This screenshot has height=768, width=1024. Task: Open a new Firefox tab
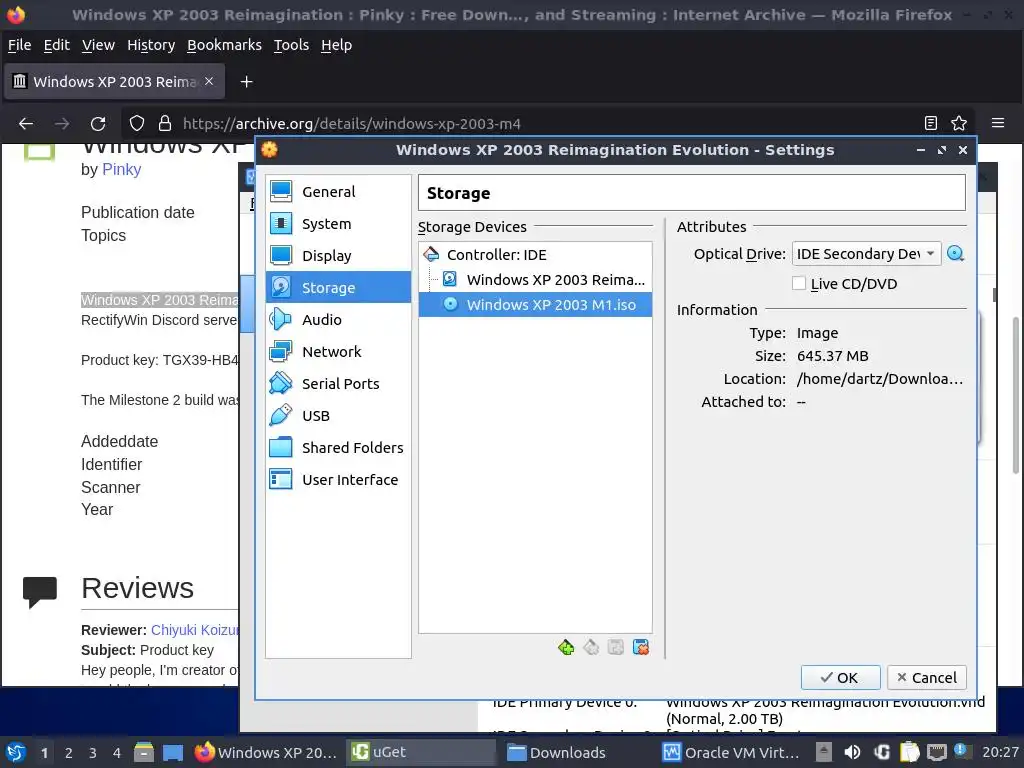click(x=246, y=82)
